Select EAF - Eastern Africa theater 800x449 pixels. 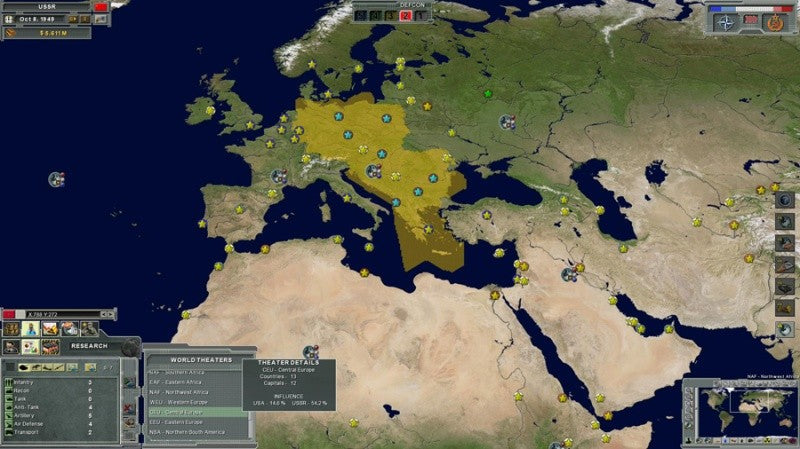click(x=197, y=382)
